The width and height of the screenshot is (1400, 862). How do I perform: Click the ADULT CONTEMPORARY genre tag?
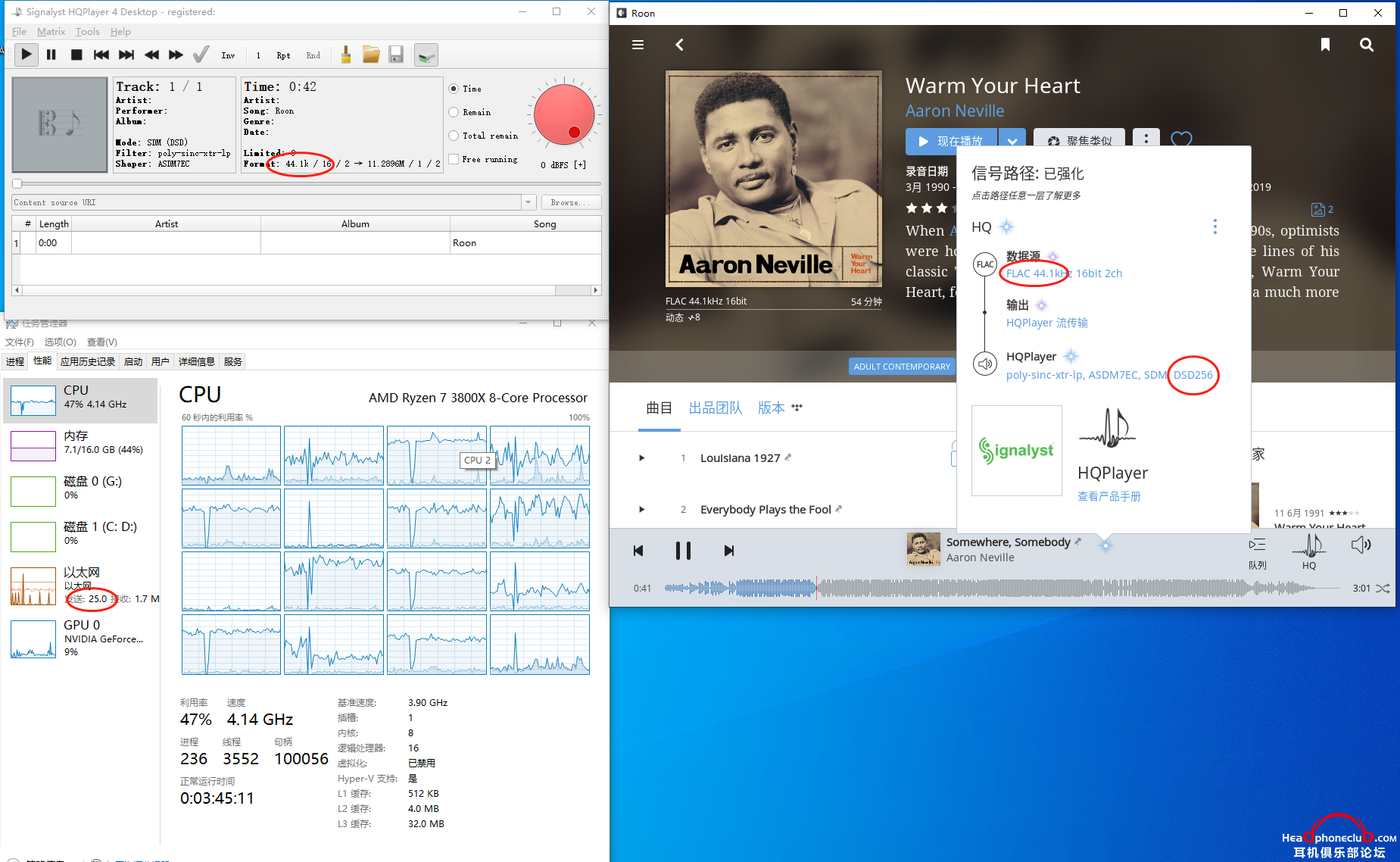coord(902,367)
